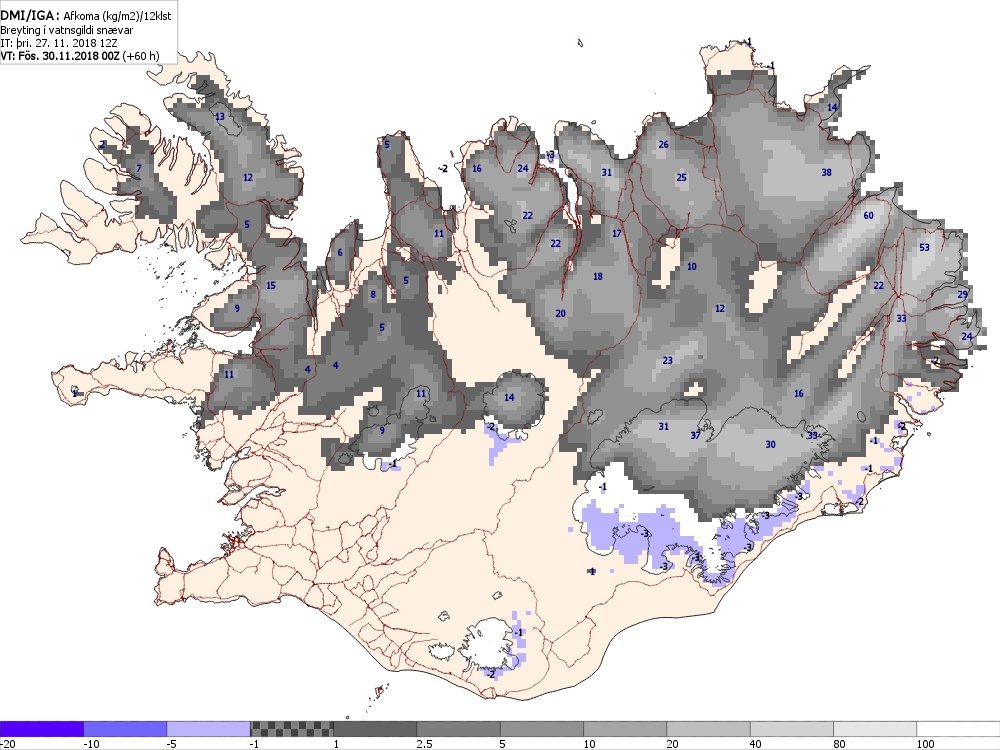
Task: Click the map value 7 in the Westfjords
Action: pos(139,169)
